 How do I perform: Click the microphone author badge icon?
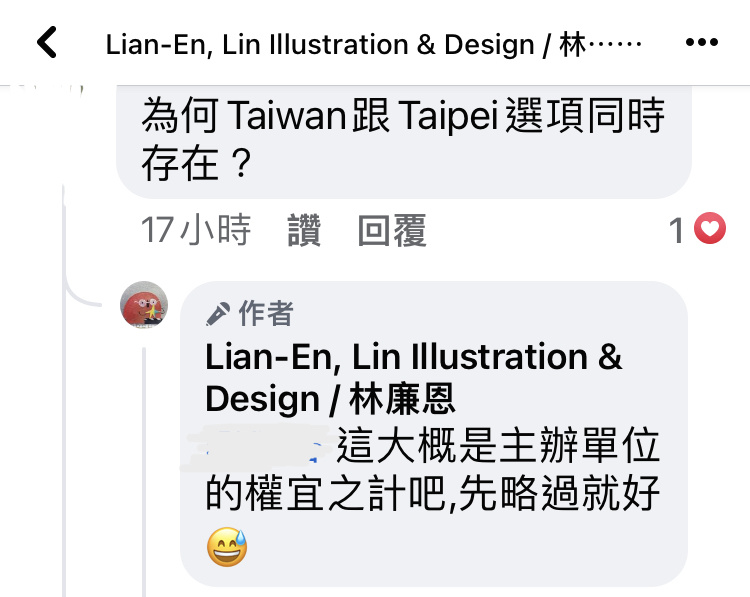(218, 314)
